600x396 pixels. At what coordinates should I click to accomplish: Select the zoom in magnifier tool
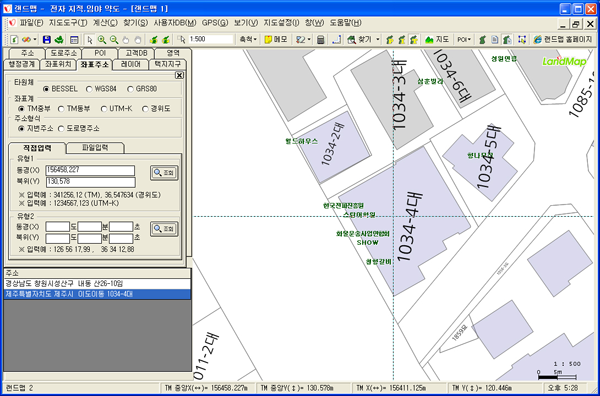click(102, 39)
